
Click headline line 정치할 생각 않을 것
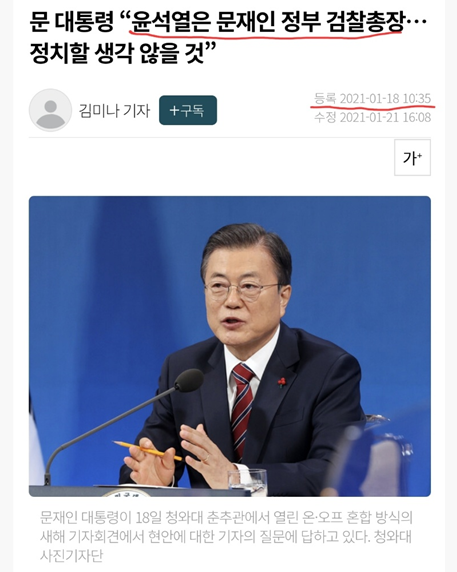click(123, 53)
